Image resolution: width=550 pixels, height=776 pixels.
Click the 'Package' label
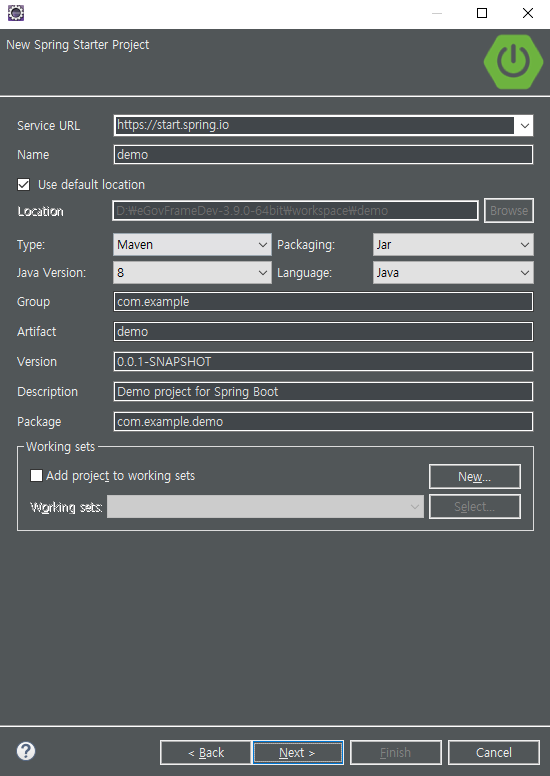[x=39, y=422]
